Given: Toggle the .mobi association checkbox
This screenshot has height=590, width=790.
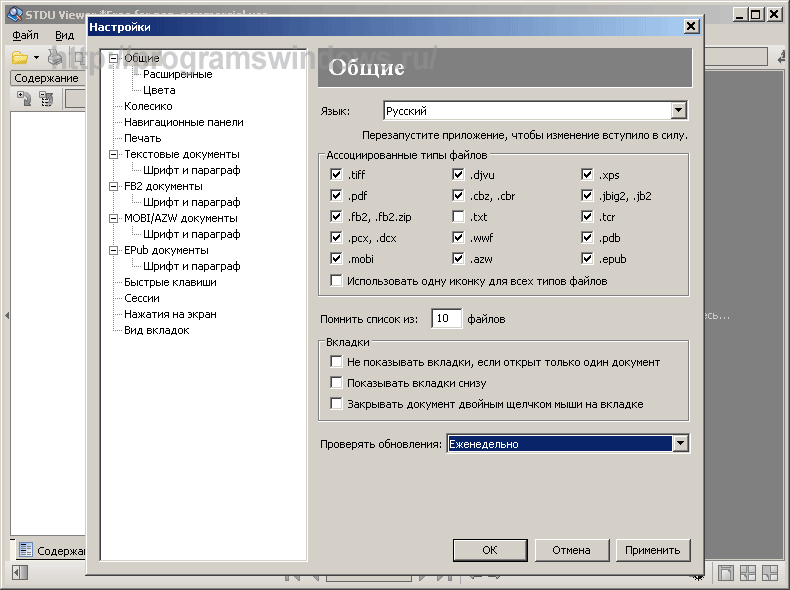Looking at the screenshot, I should point(336,258).
